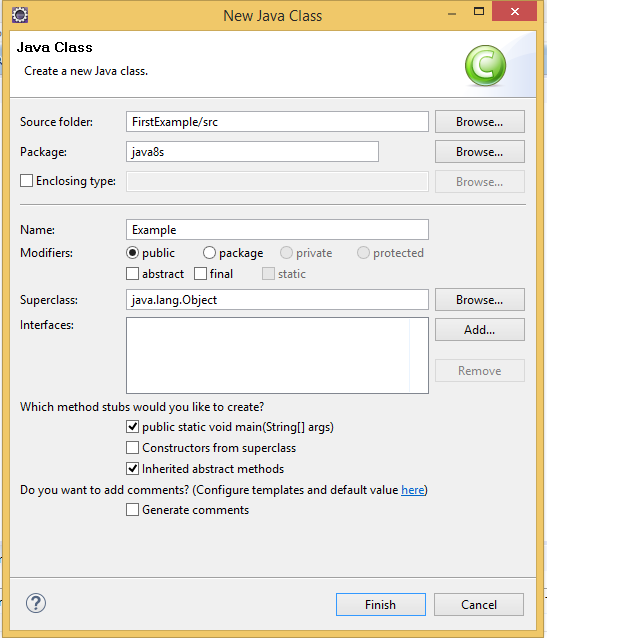Uncheck the public static void main stub
This screenshot has width=624, height=638.
pos(132,427)
